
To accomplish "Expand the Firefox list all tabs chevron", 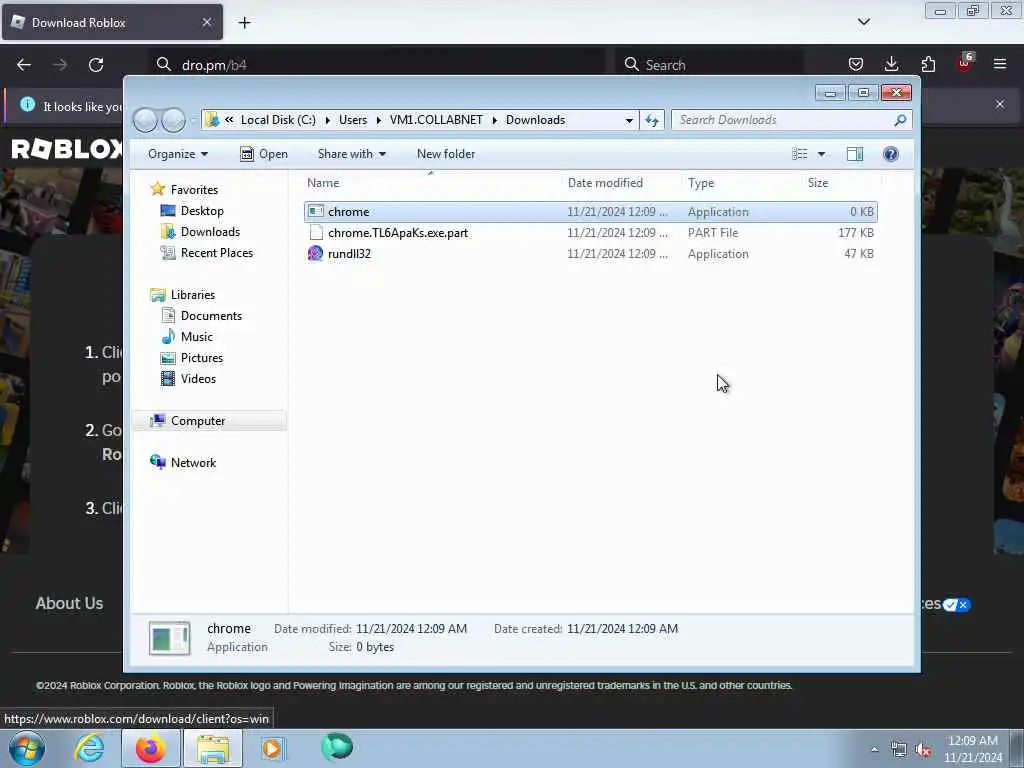I will click(x=863, y=22).
